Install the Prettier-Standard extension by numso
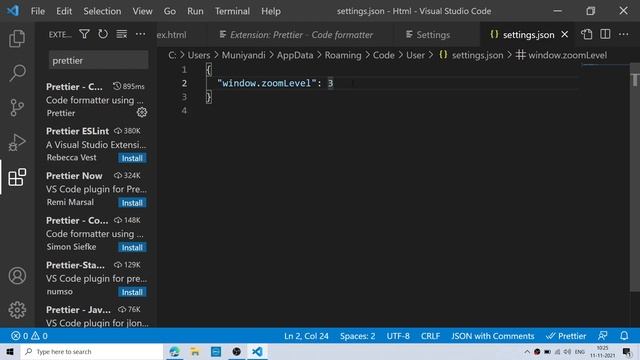Screen dimensions: 640x360 tap(132, 292)
